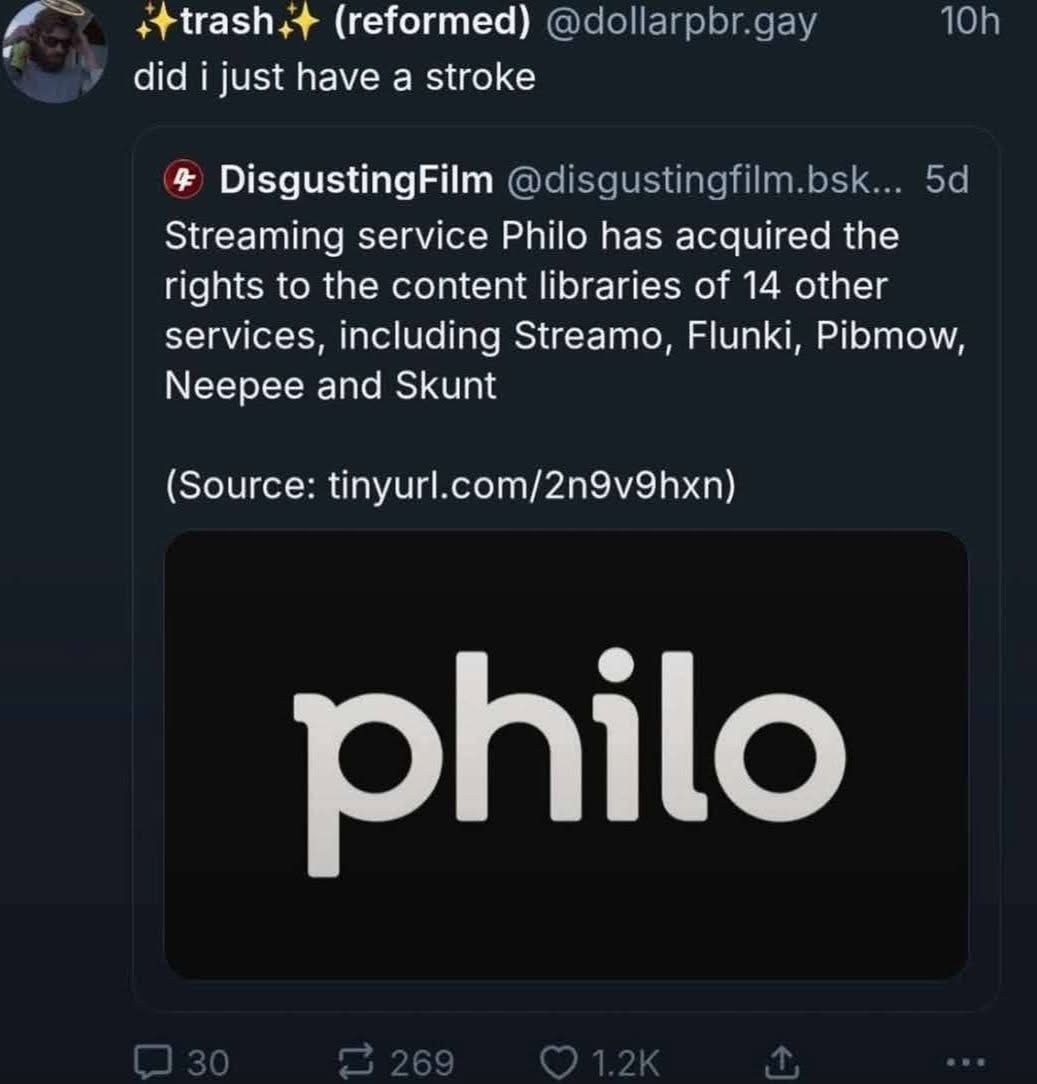Open the three-dot more options menu
The width and height of the screenshot is (1037, 1084).
pyautogui.click(x=966, y=1060)
